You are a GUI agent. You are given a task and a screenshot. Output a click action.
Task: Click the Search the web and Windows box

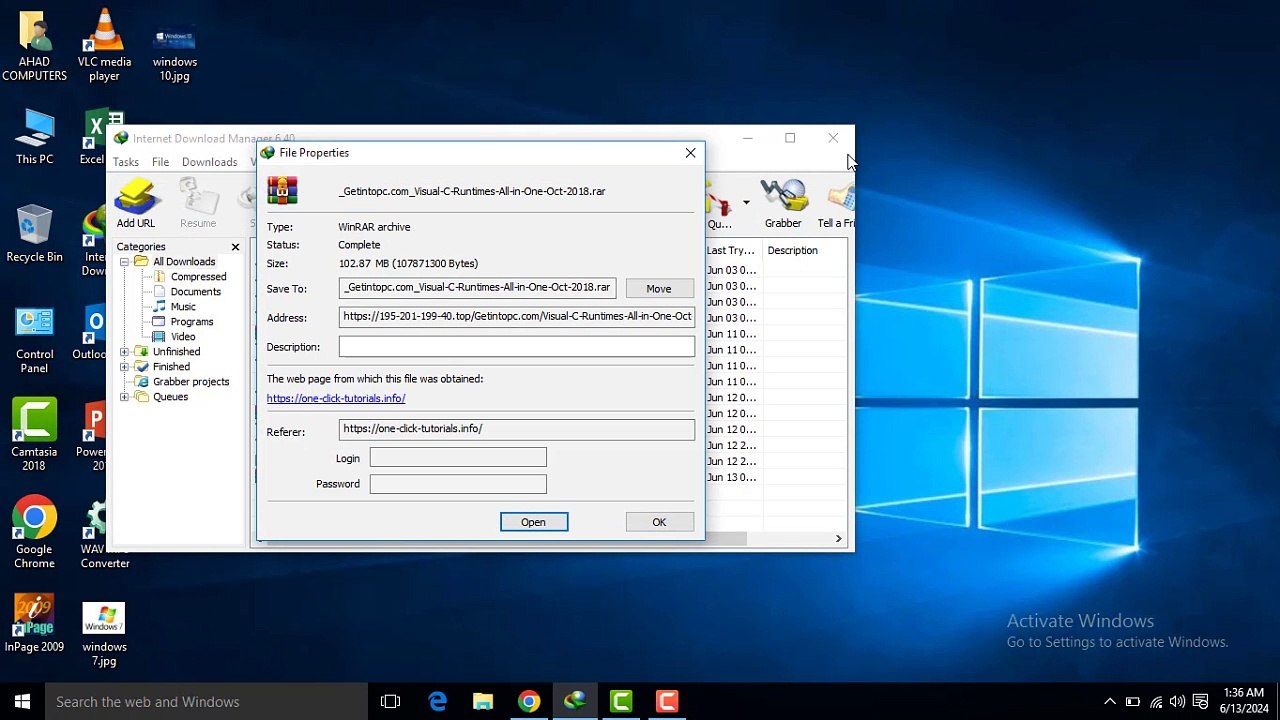(206, 702)
